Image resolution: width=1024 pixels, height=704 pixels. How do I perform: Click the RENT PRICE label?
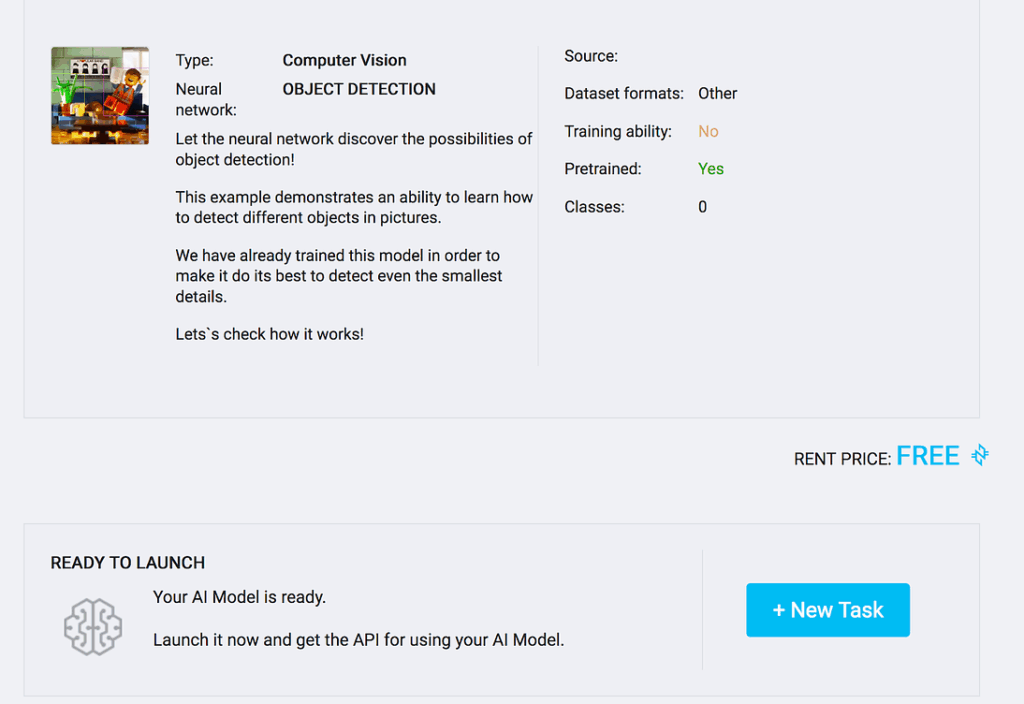(x=842, y=459)
